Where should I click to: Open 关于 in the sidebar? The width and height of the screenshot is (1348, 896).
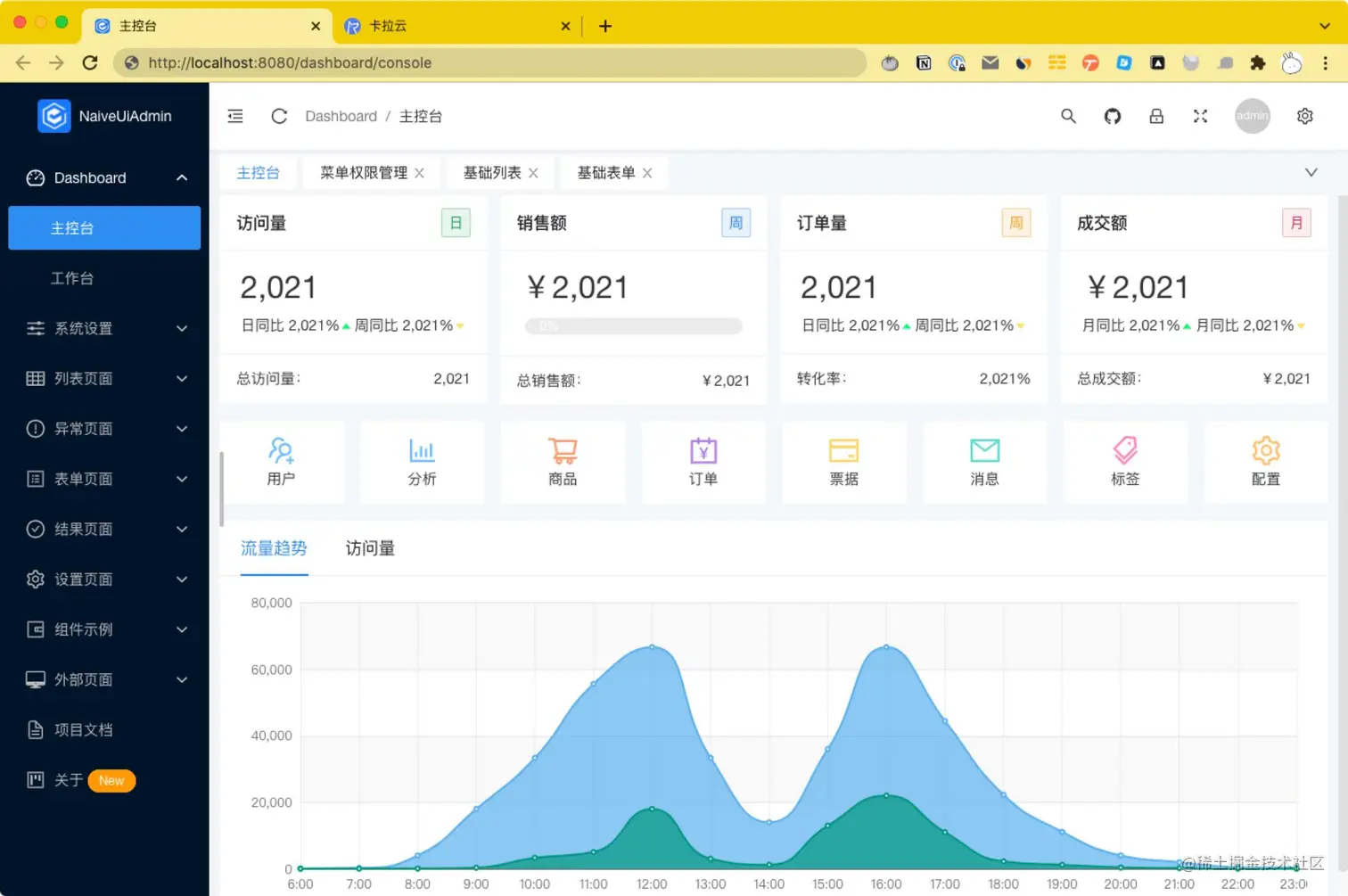click(104, 780)
